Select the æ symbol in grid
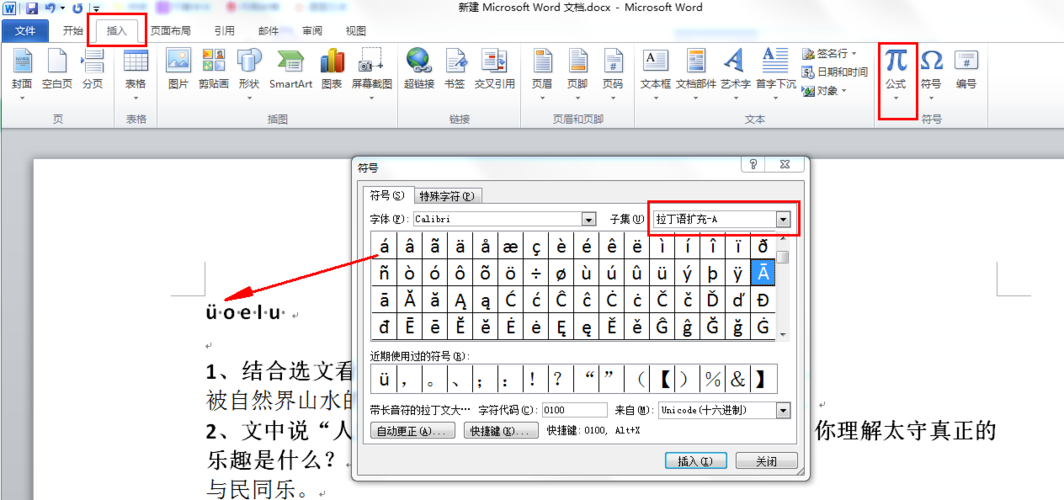This screenshot has height=500, width=1064. (510, 247)
